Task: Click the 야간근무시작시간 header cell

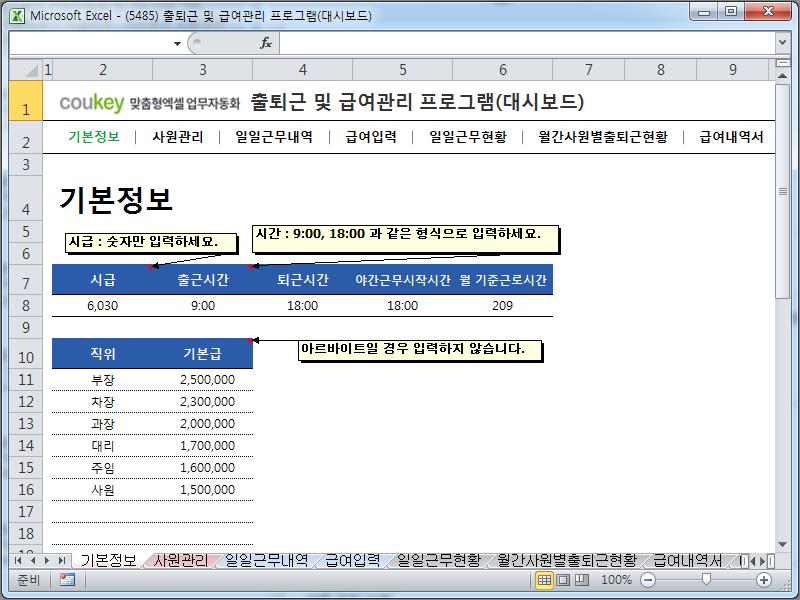Action: 403,280
